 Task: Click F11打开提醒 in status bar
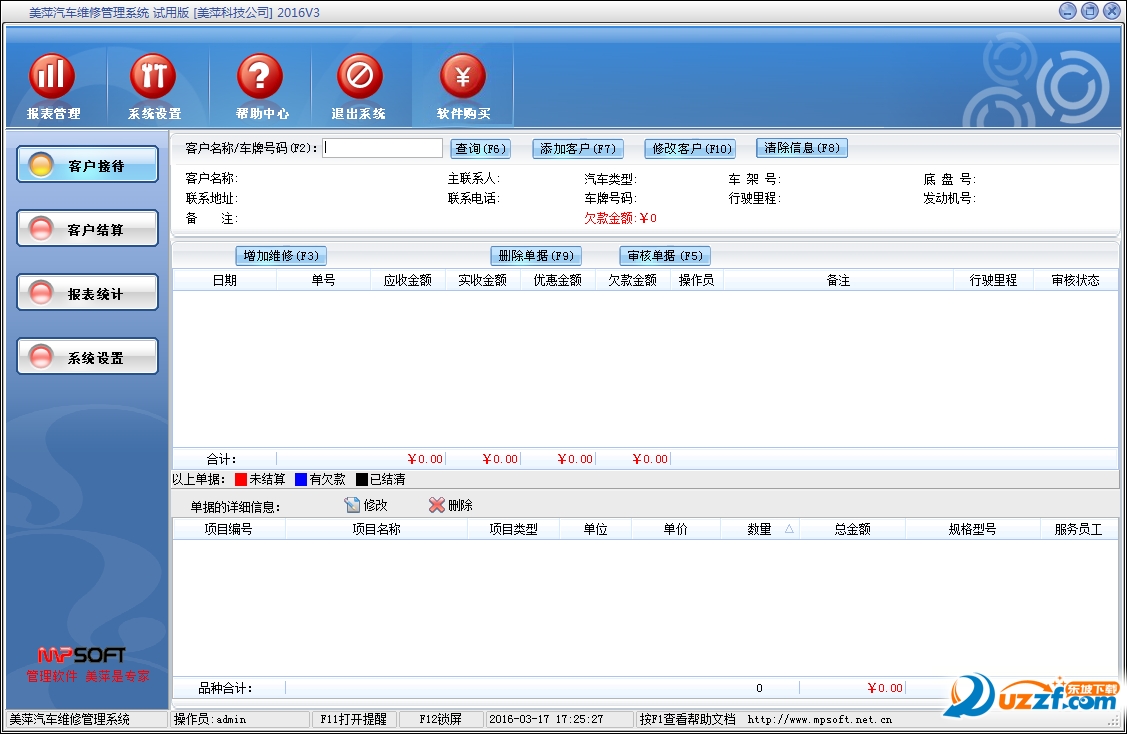354,719
